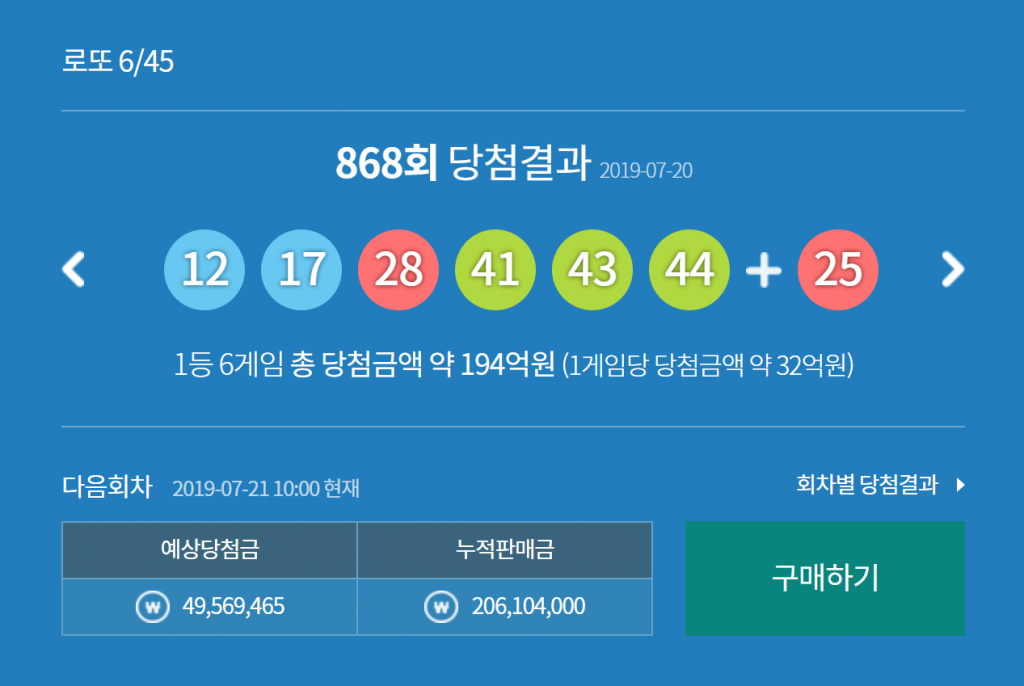
Task: Open the 회차별 당첨결과 link
Action: point(867,486)
